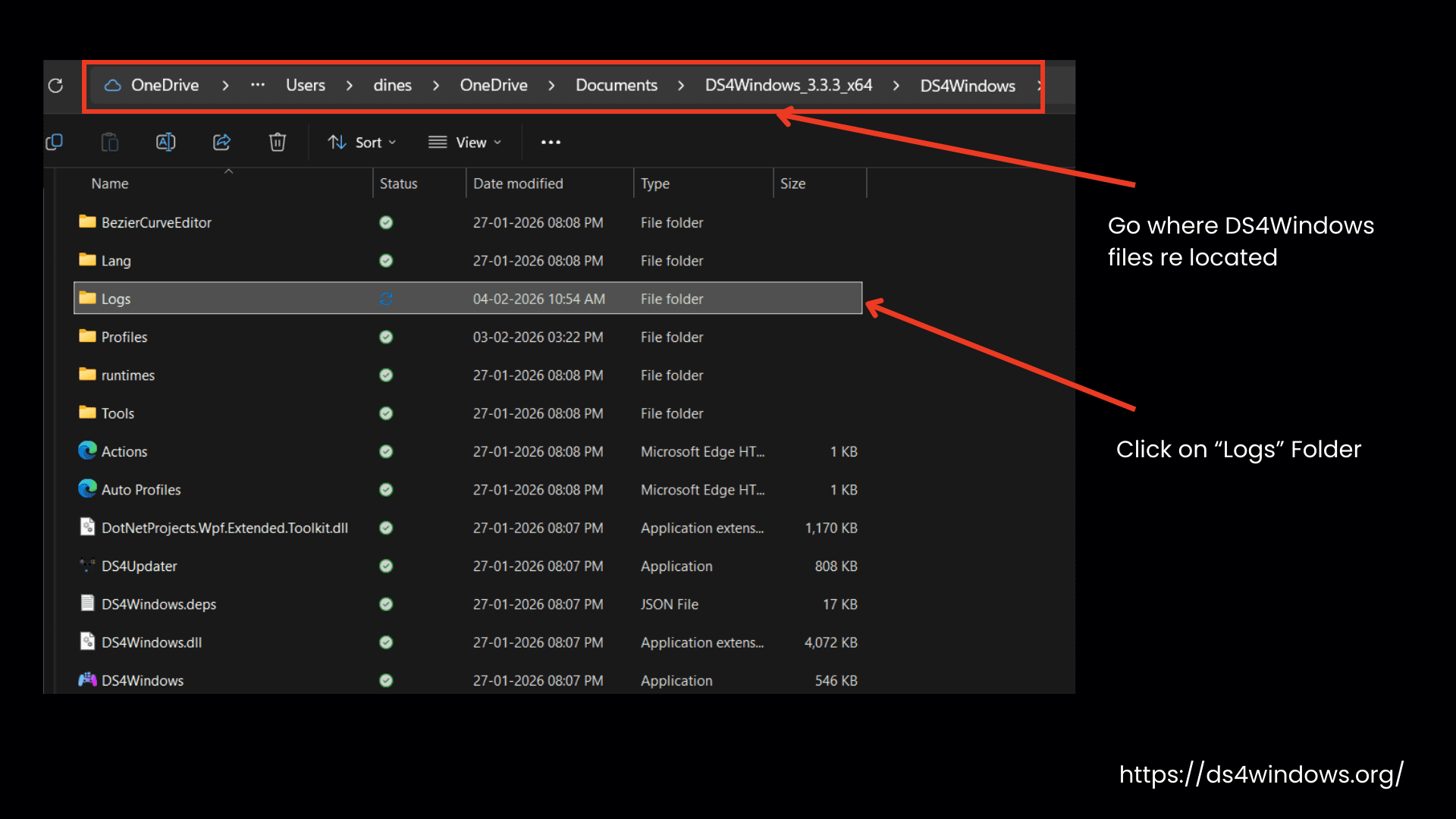Click the JSON File type cell

coord(670,604)
